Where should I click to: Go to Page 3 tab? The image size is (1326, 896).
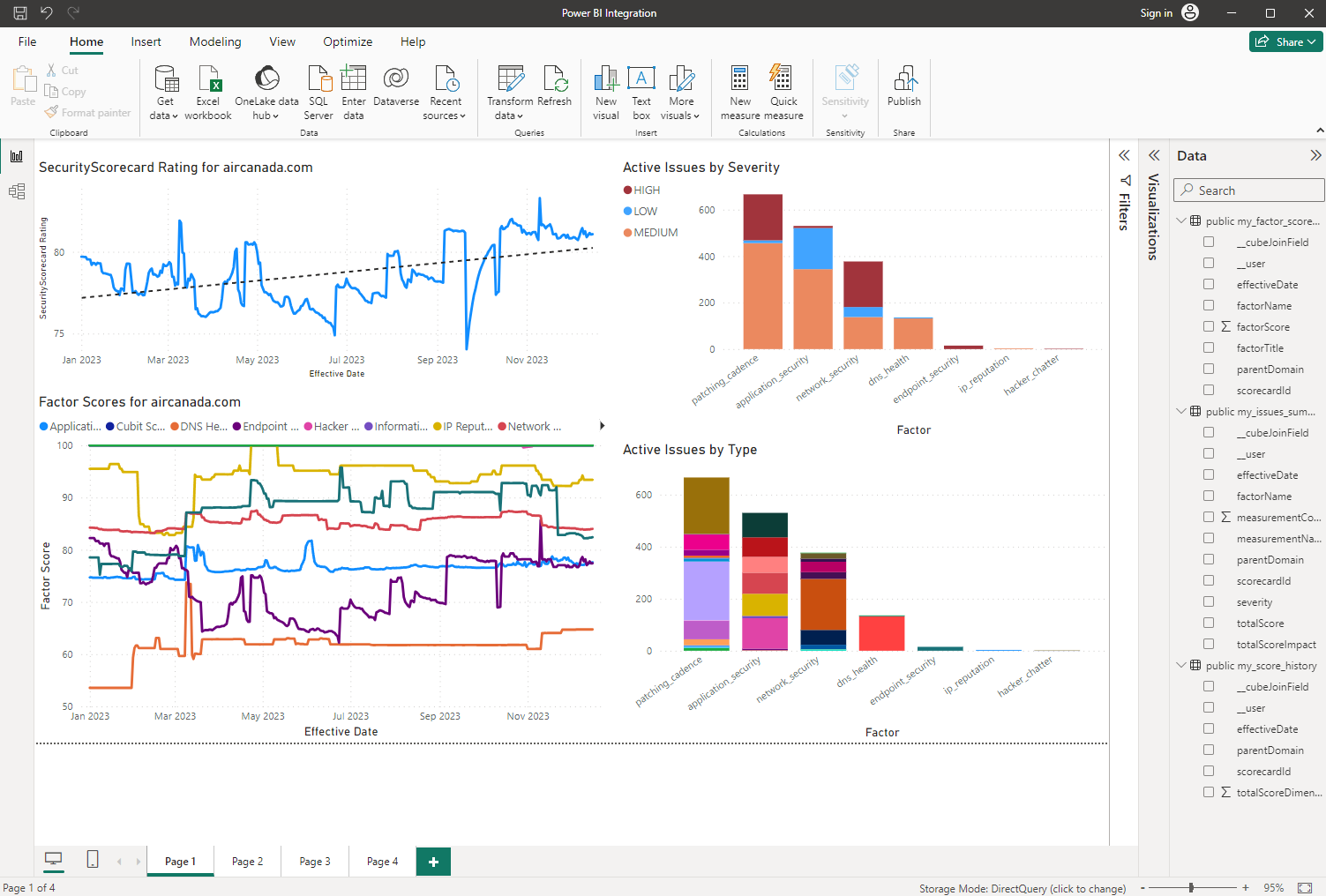coord(315,862)
